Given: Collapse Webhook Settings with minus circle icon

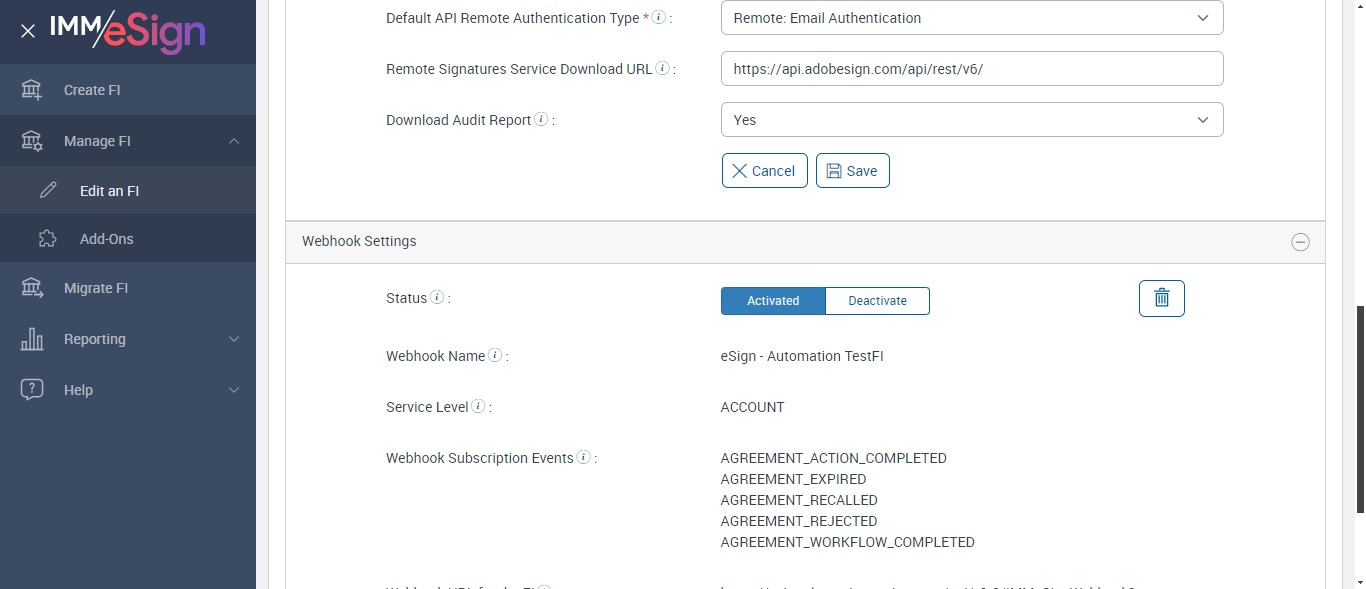Looking at the screenshot, I should coord(1300,242).
